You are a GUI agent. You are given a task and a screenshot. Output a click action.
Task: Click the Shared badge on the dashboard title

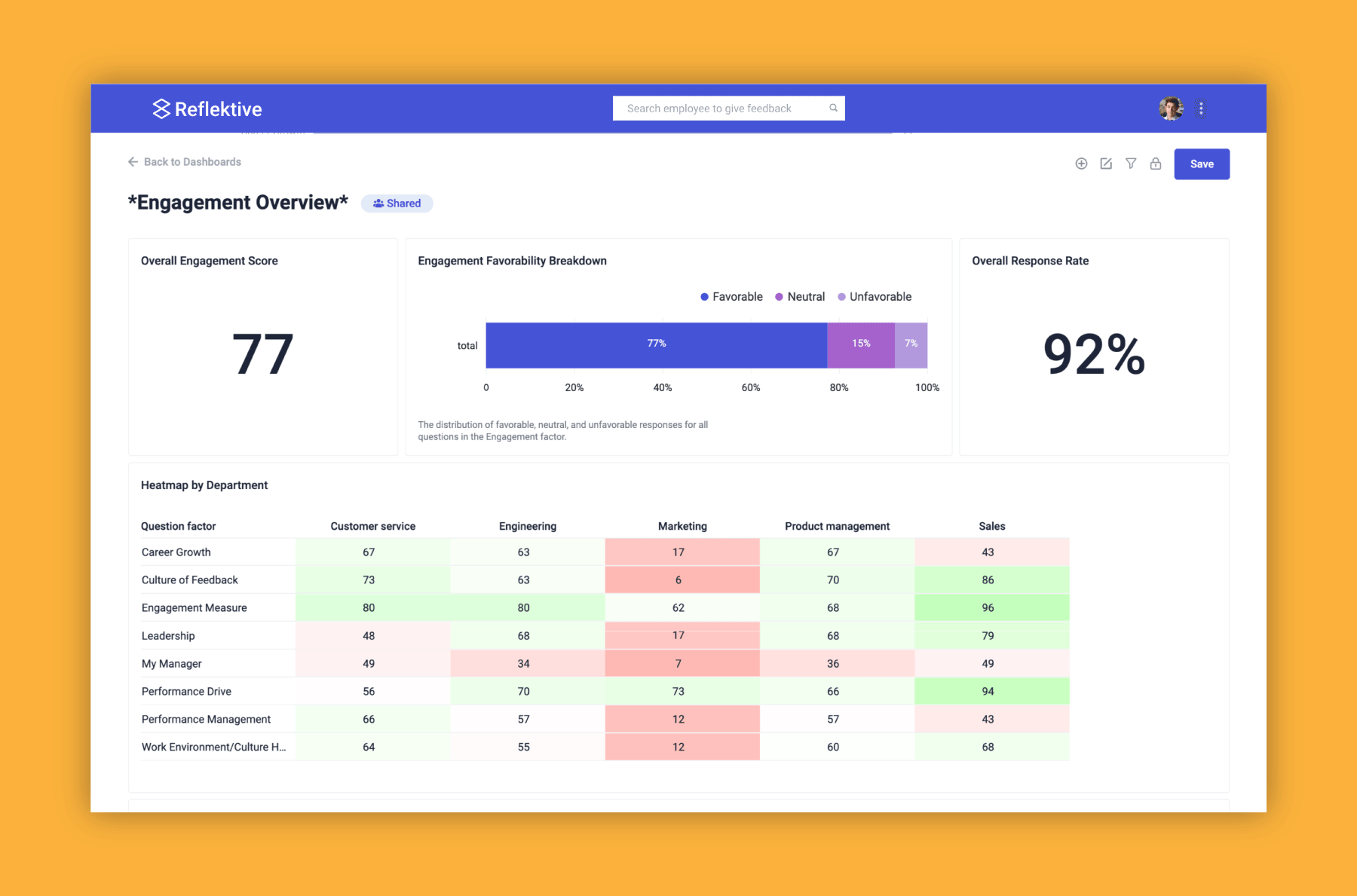397,203
